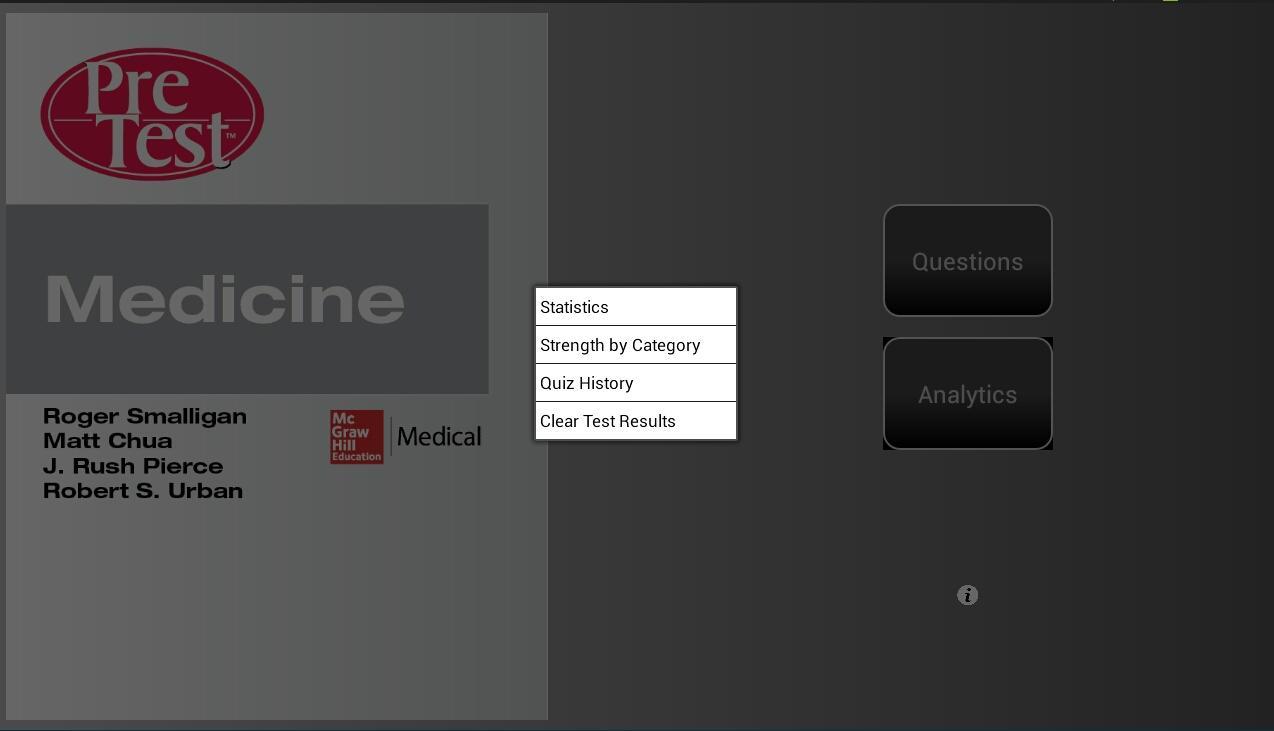Select Strength by Category menu entry
This screenshot has height=731, width=1274.
click(636, 345)
